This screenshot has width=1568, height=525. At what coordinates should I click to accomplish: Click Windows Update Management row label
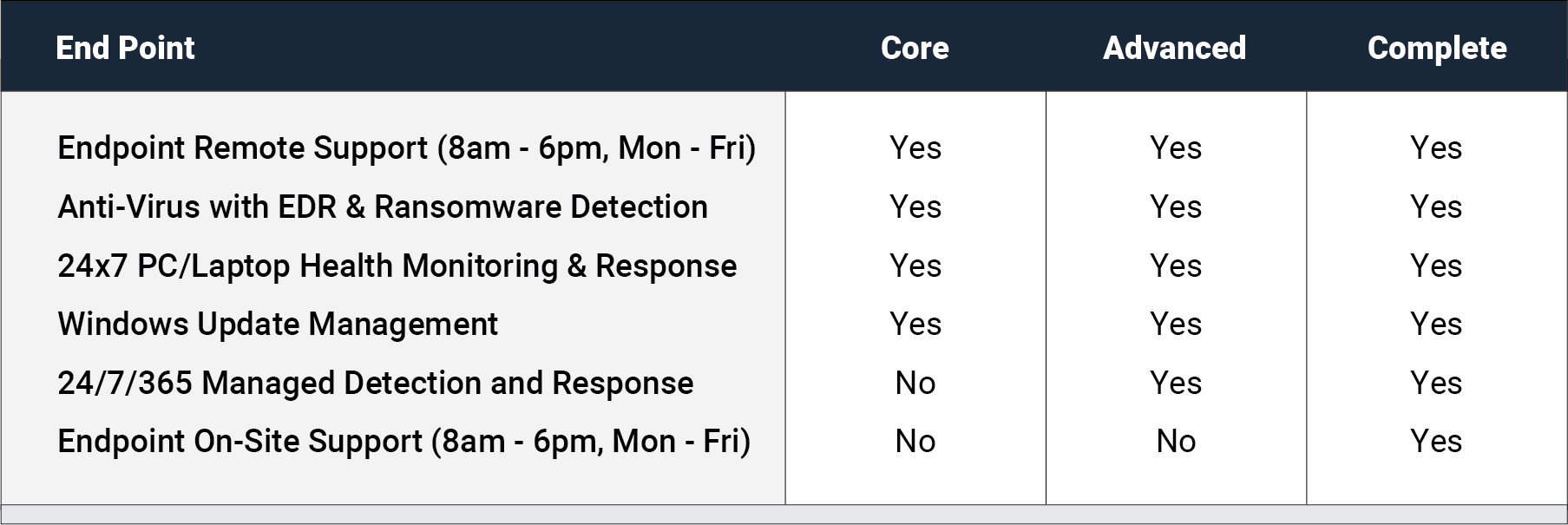(x=278, y=325)
